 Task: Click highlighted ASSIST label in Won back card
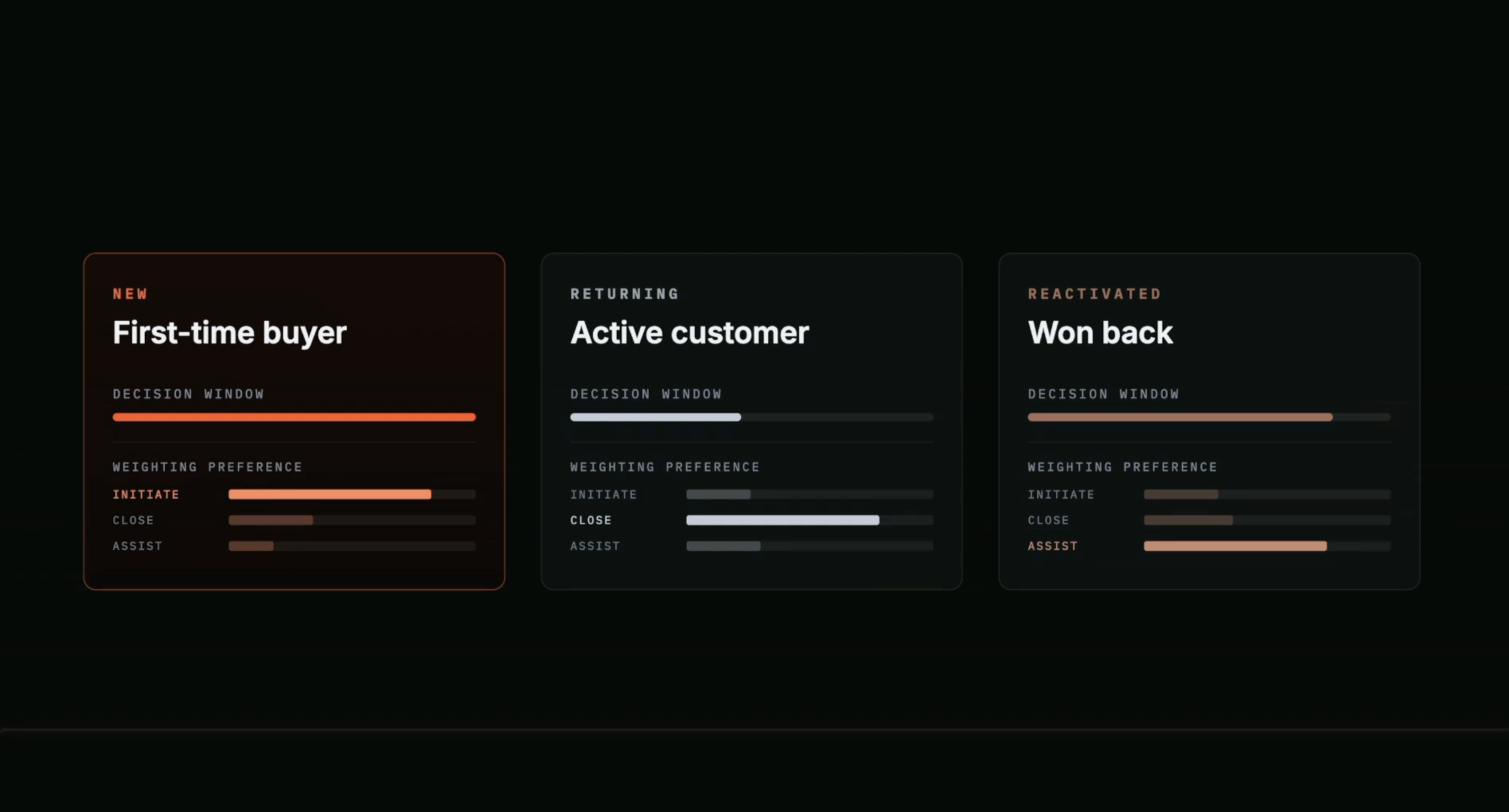point(1053,546)
